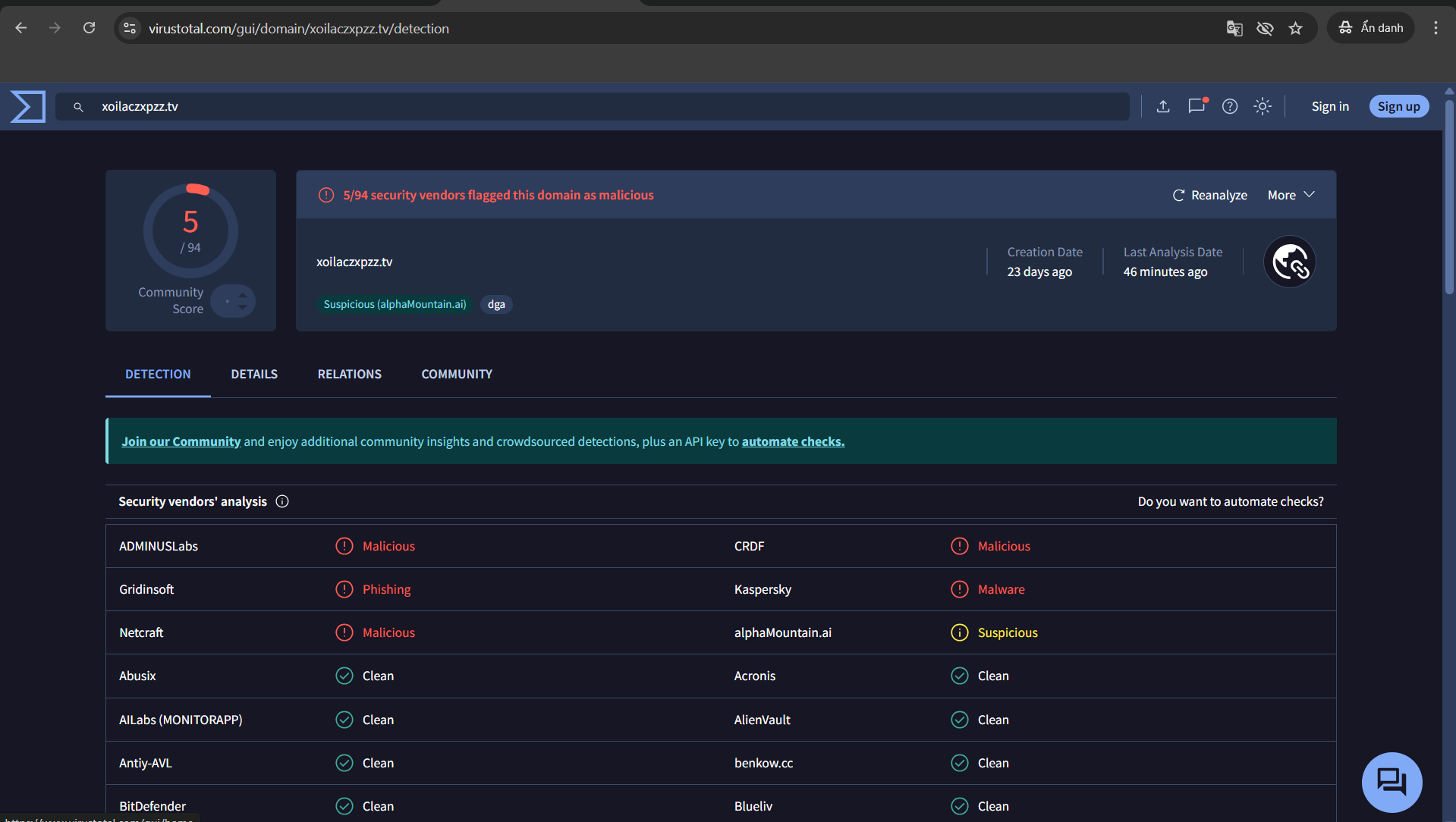Click the Blueliv vendor name
The width and height of the screenshot is (1456, 822).
coord(753,806)
